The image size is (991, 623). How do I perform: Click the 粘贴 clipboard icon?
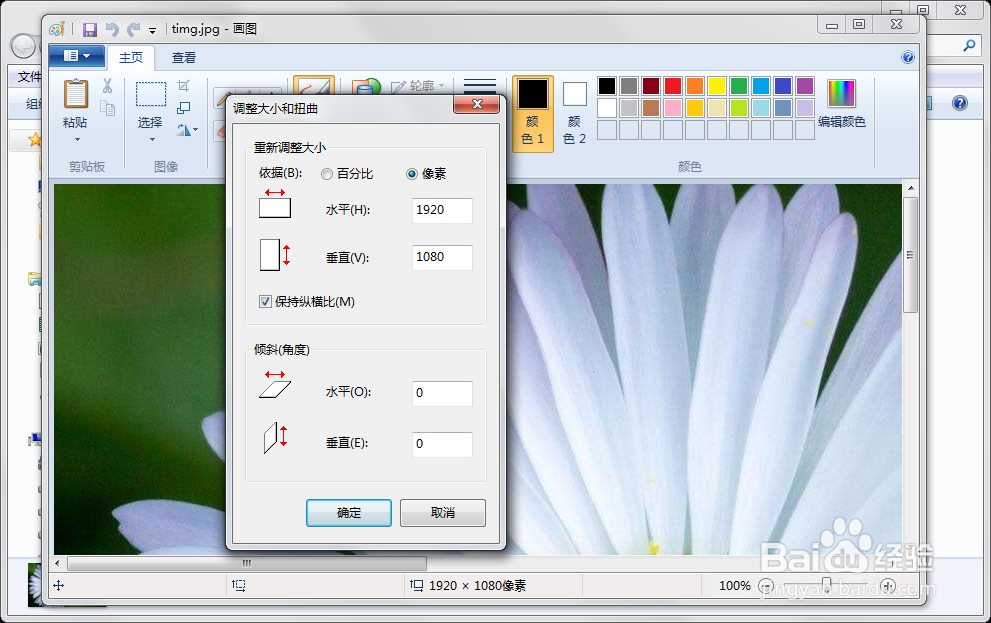point(76,94)
